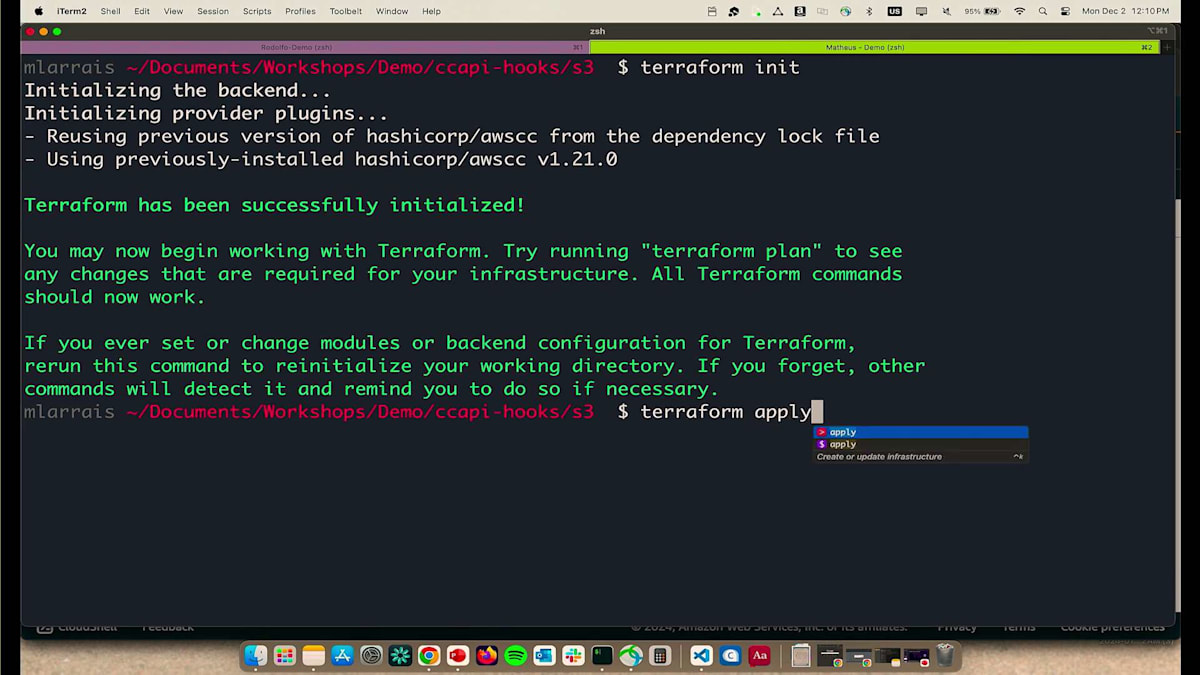1200x675 pixels.
Task: Open the red PowerPoint-style dock app
Action: coord(458,656)
